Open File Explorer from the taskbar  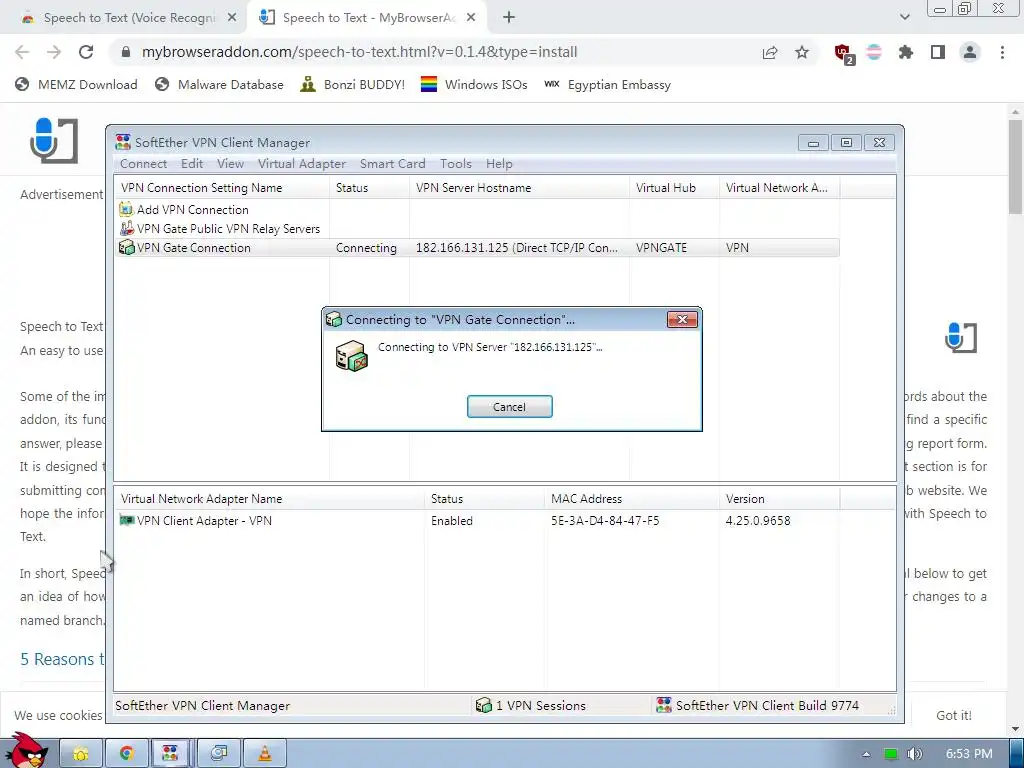point(81,754)
